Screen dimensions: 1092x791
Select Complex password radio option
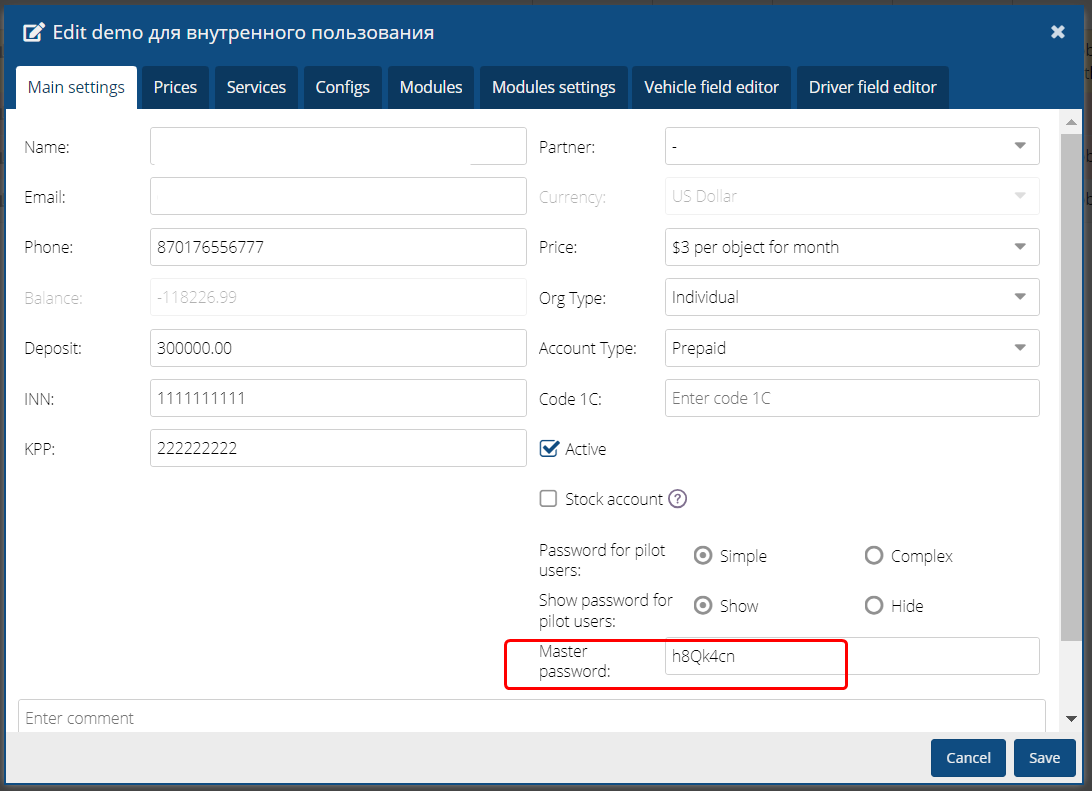click(x=874, y=556)
